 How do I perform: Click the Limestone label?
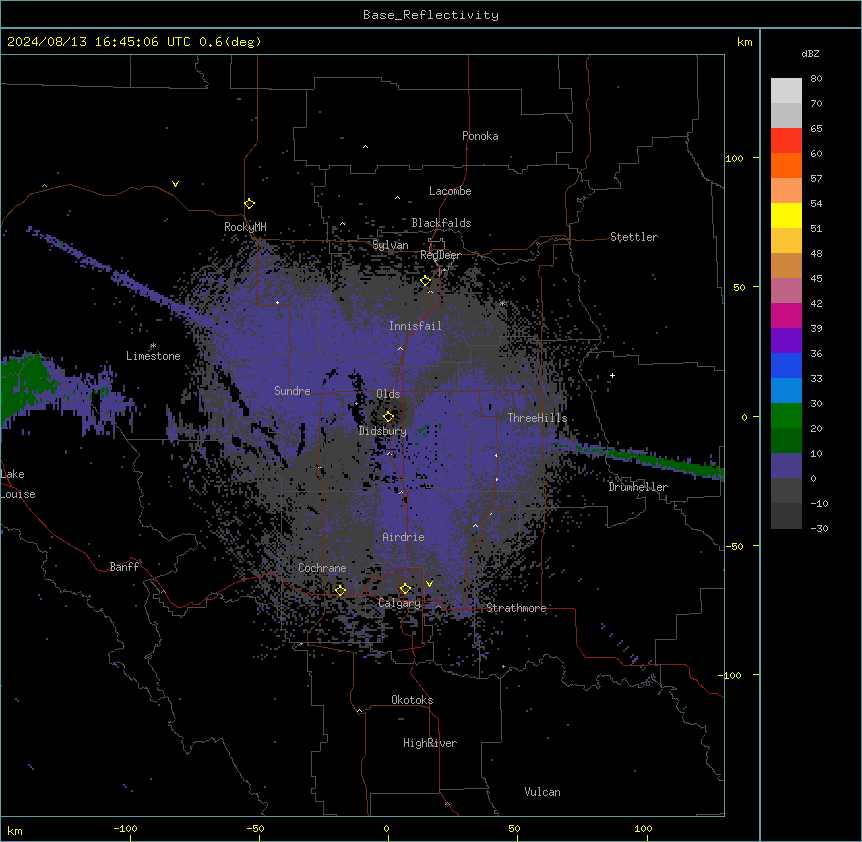click(x=153, y=356)
